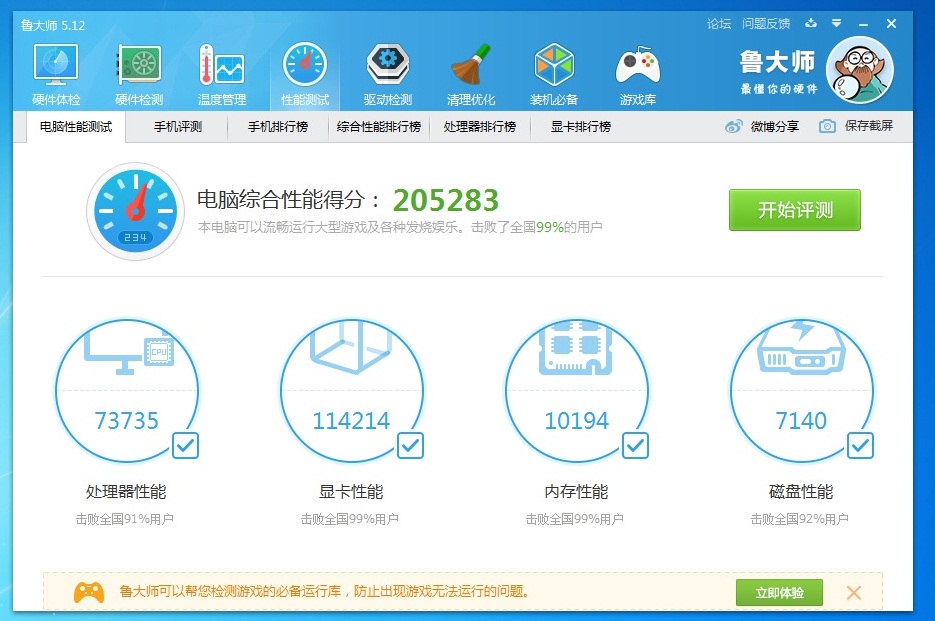
Task: Open the 硬件体检 hardware checkup module
Action: [55, 74]
